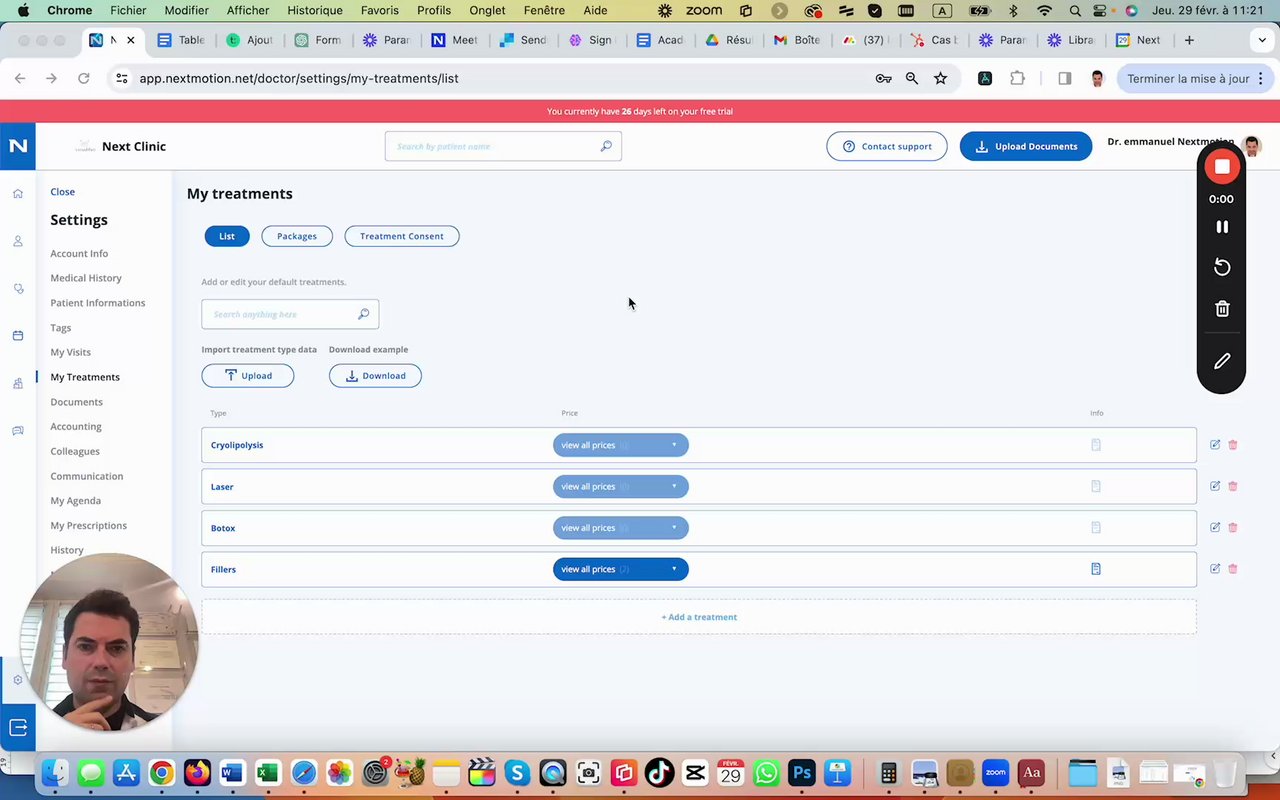Viewport: 1280px width, 800px height.
Task: Open Account Info settings
Action: click(x=79, y=254)
